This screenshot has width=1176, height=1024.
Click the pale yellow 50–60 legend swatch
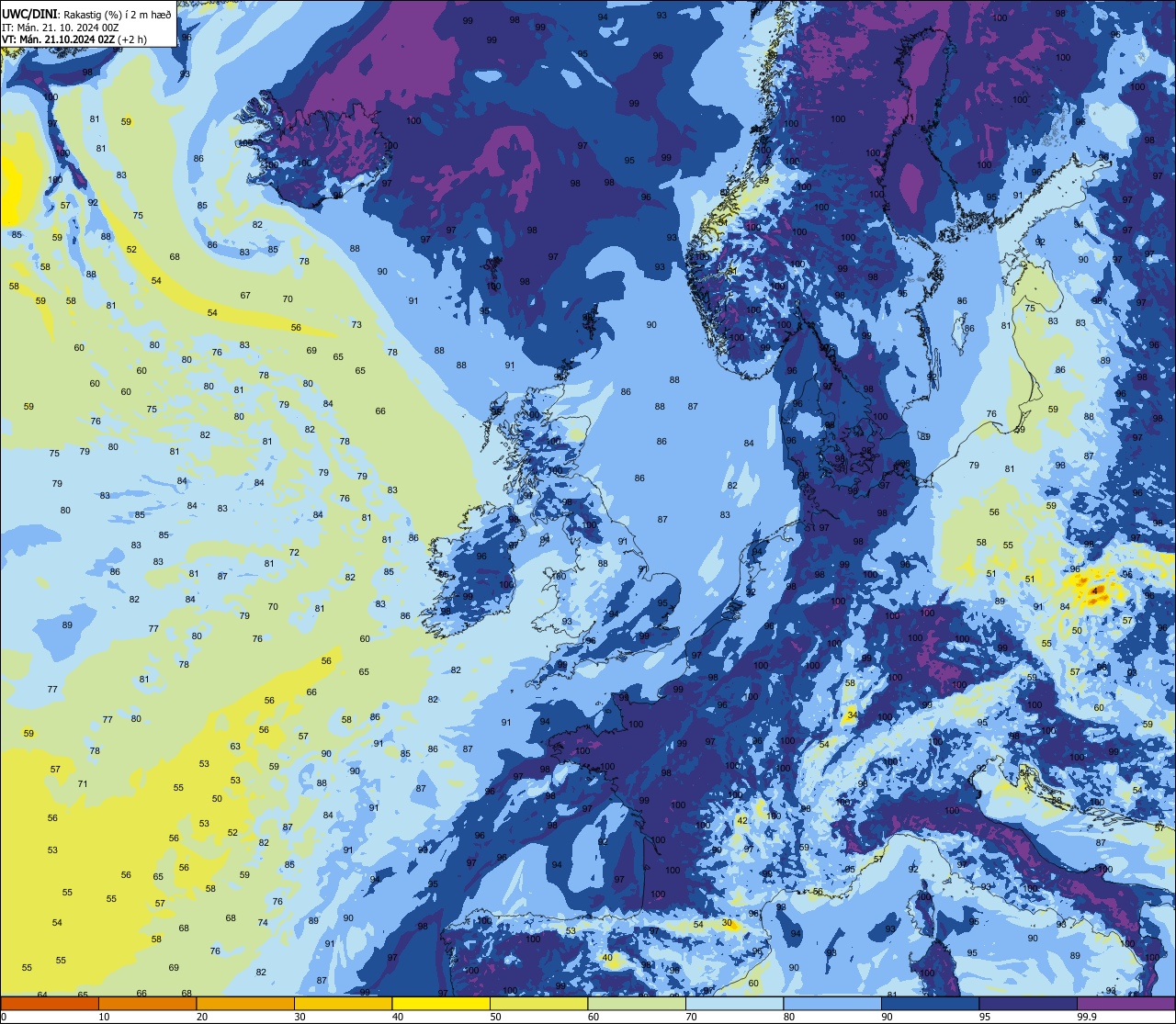(x=538, y=1003)
